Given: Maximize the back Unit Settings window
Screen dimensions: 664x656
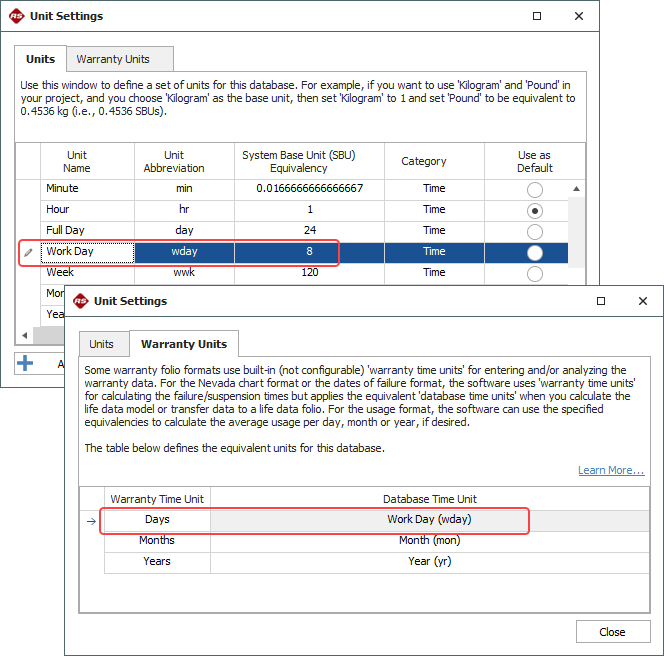Looking at the screenshot, I should (x=537, y=16).
